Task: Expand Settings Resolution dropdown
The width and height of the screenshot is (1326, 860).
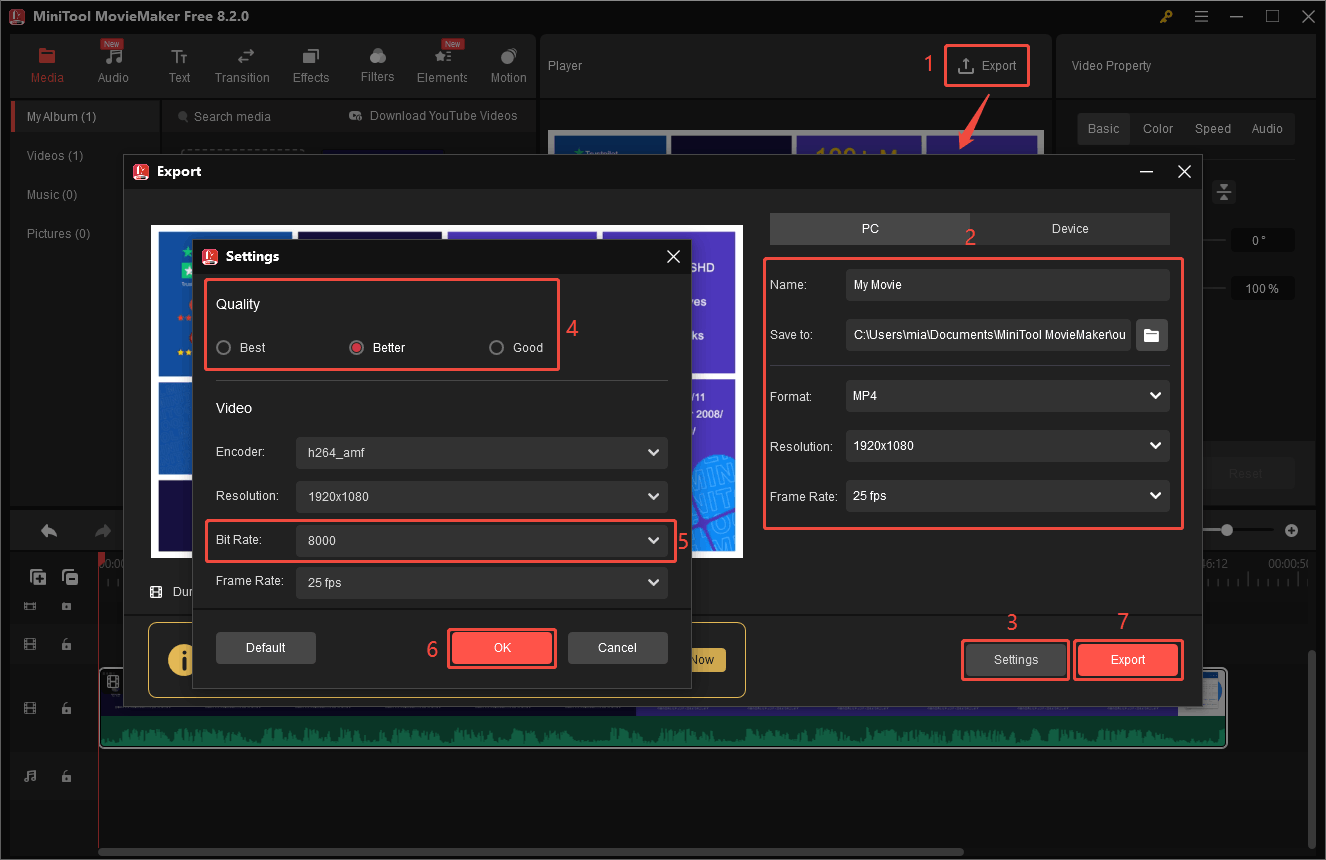Action: click(x=482, y=496)
